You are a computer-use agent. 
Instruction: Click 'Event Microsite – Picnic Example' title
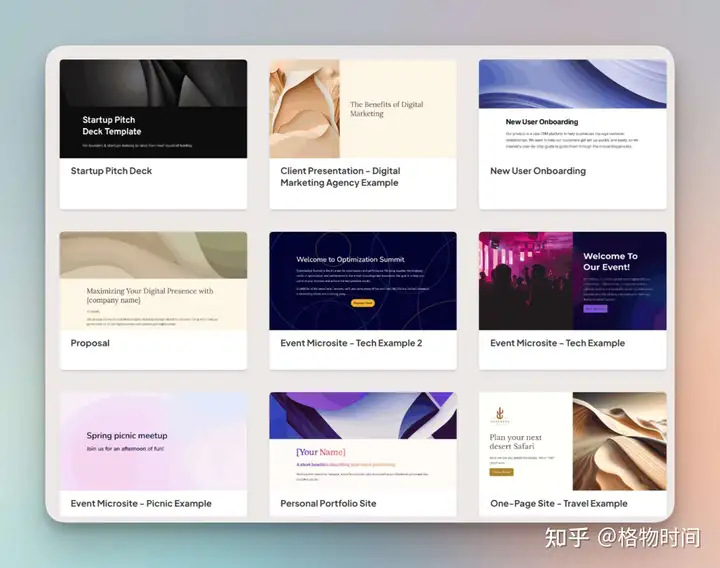click(141, 503)
